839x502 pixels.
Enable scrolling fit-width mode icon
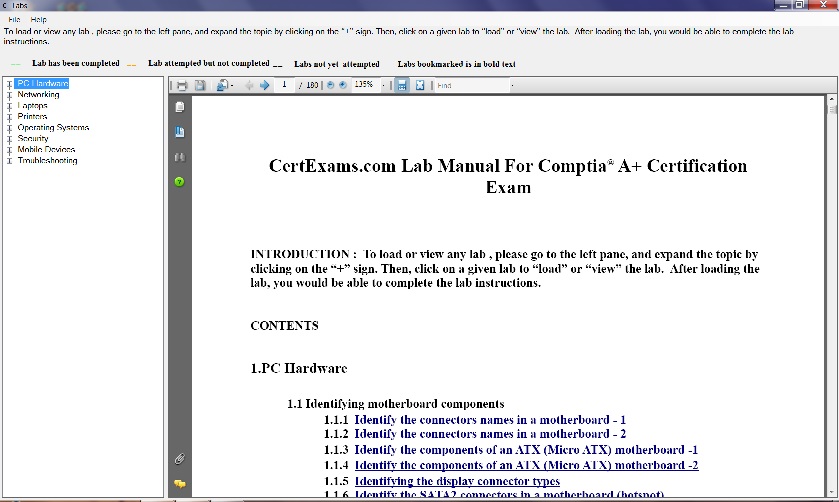(x=402, y=86)
